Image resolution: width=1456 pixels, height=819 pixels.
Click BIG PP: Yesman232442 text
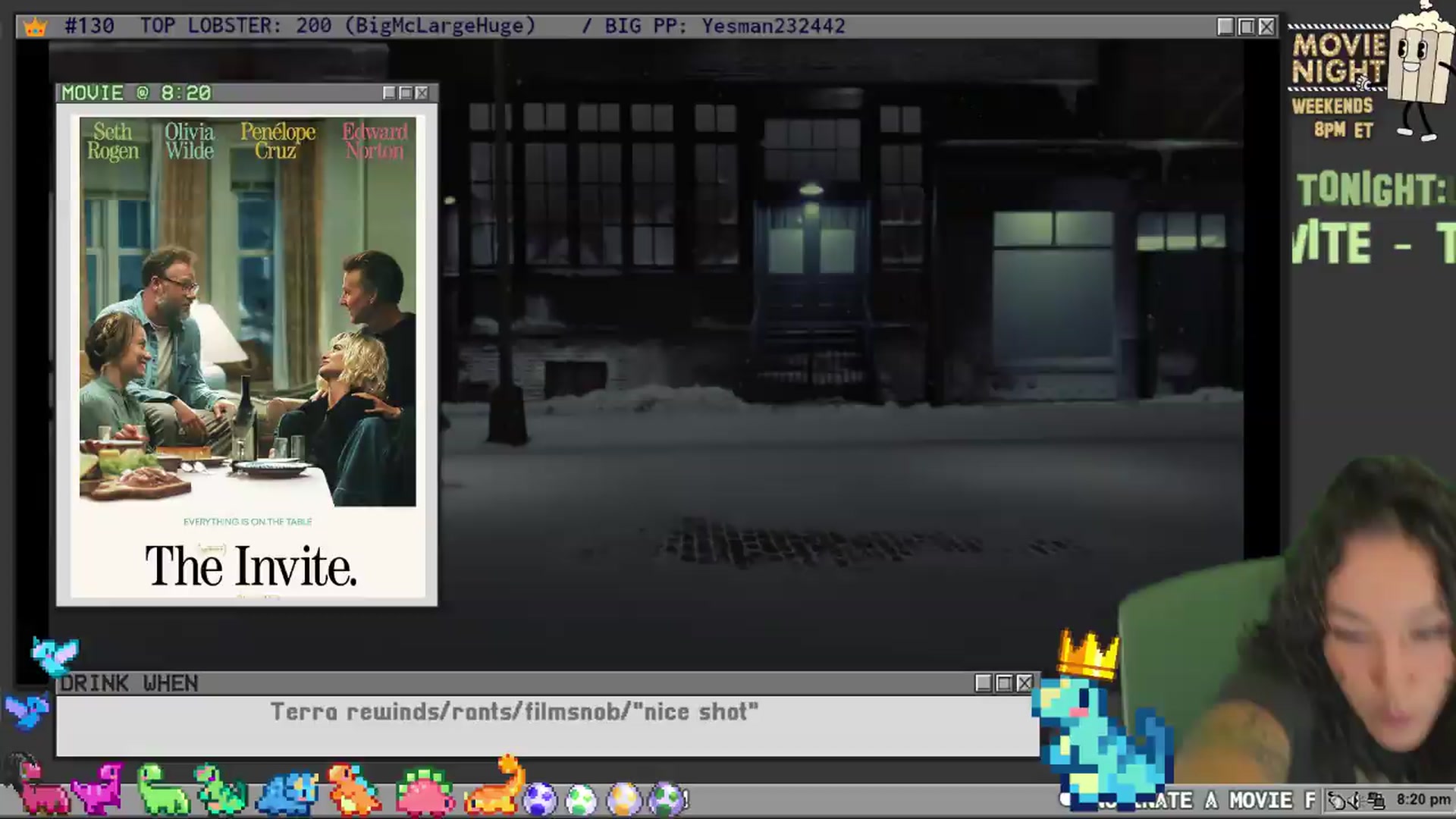point(725,26)
